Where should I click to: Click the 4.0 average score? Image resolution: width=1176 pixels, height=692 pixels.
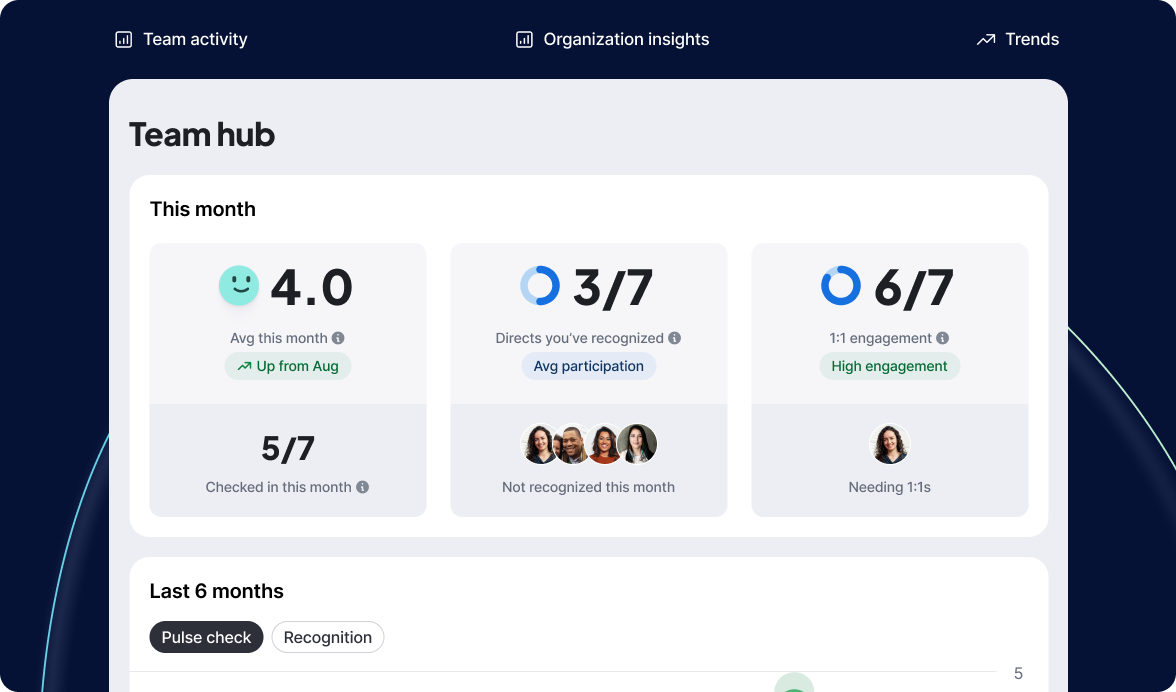coord(311,287)
